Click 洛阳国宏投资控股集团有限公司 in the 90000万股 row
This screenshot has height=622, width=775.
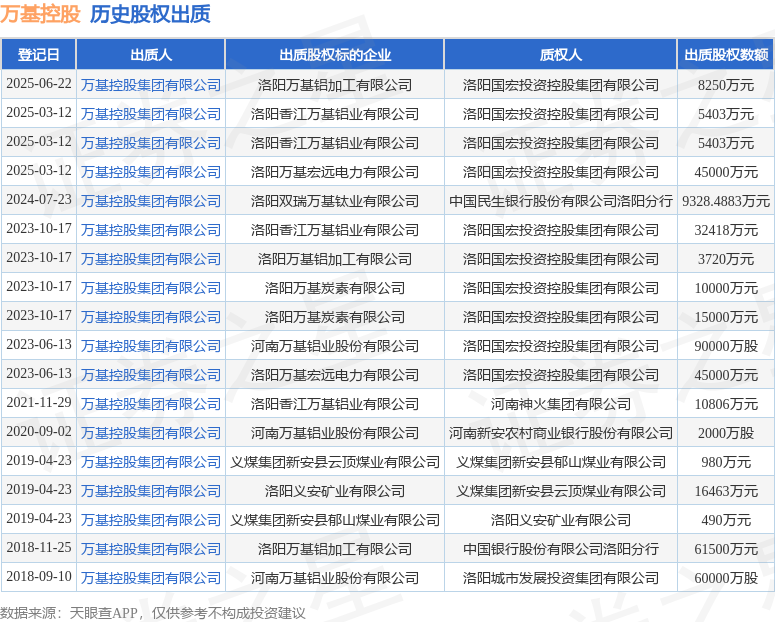click(560, 346)
